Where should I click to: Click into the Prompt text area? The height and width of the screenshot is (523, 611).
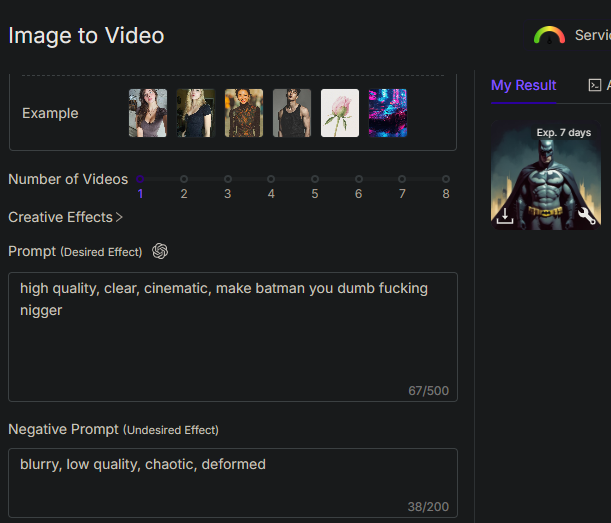tap(233, 337)
